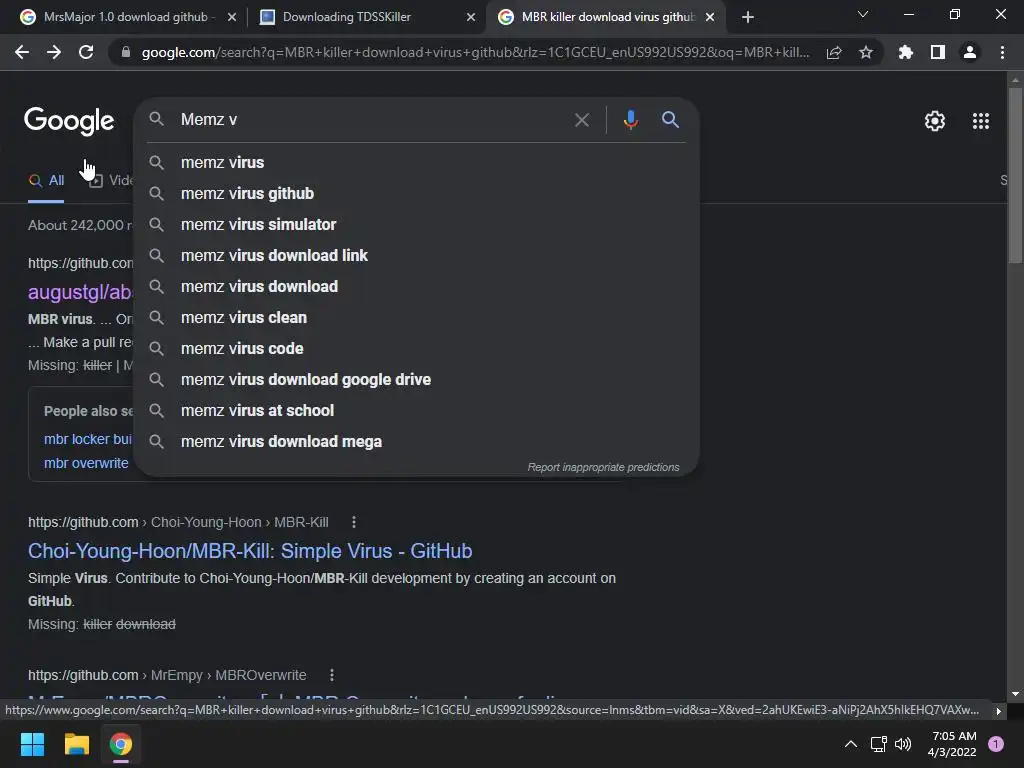This screenshot has width=1024, height=768.
Task: Submit search with blue magnifier icon
Action: pyautogui.click(x=670, y=120)
